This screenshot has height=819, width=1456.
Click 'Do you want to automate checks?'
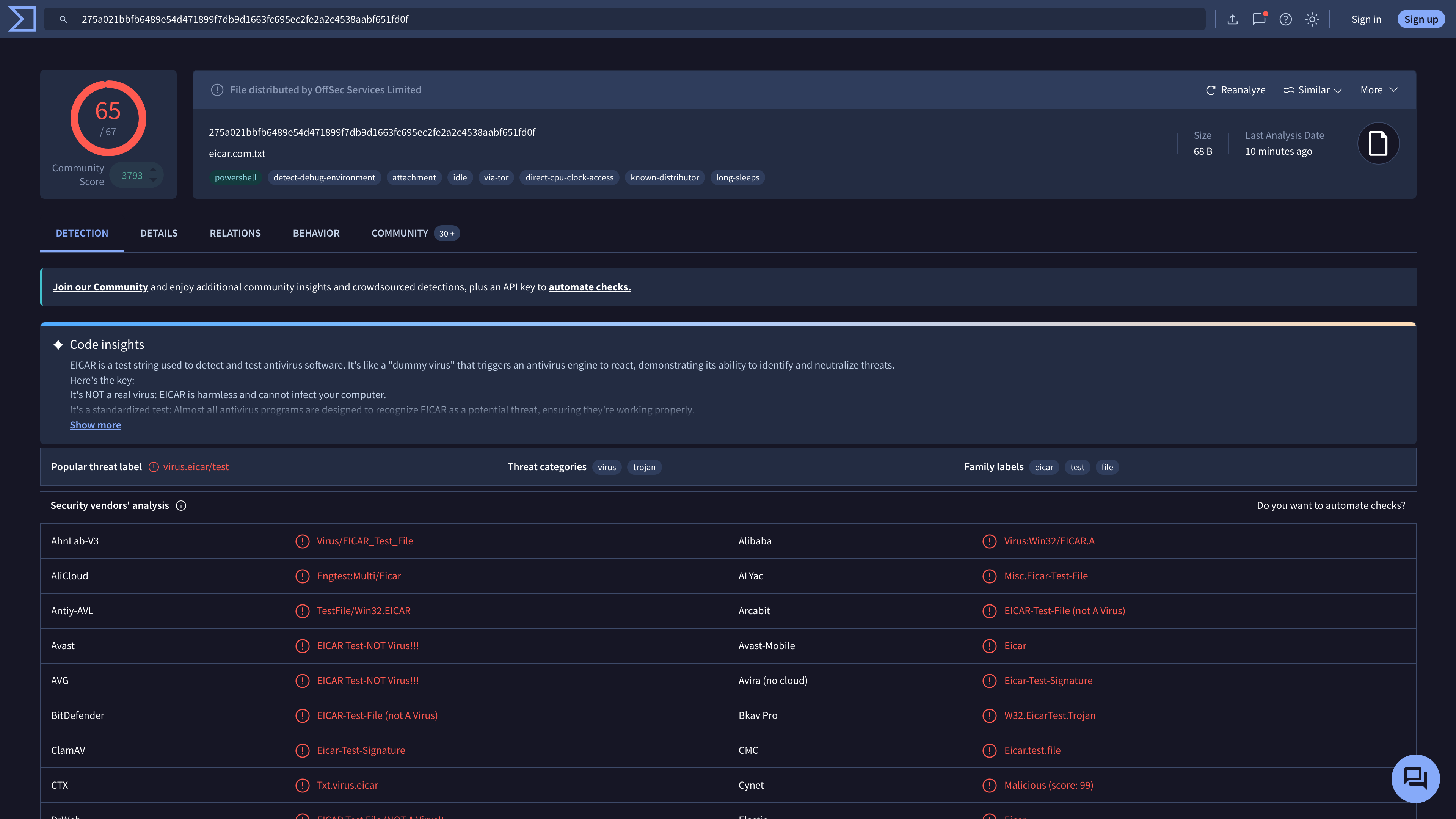(x=1330, y=505)
